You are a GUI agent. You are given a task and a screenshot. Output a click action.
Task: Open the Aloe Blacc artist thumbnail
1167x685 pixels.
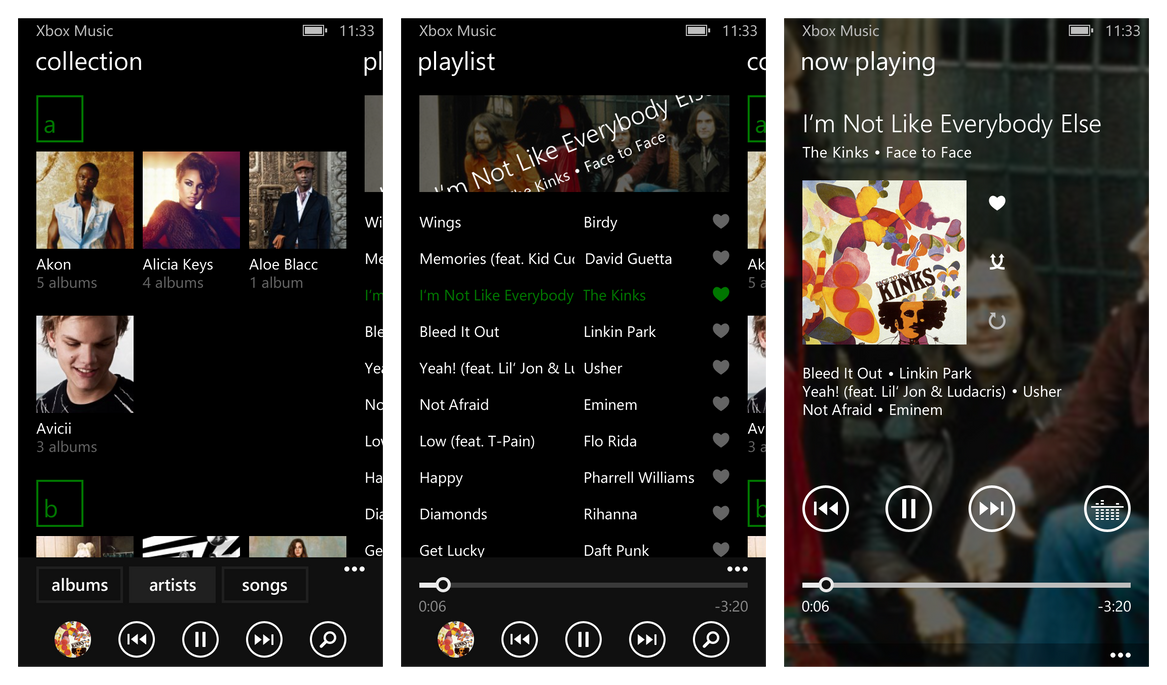tap(298, 200)
